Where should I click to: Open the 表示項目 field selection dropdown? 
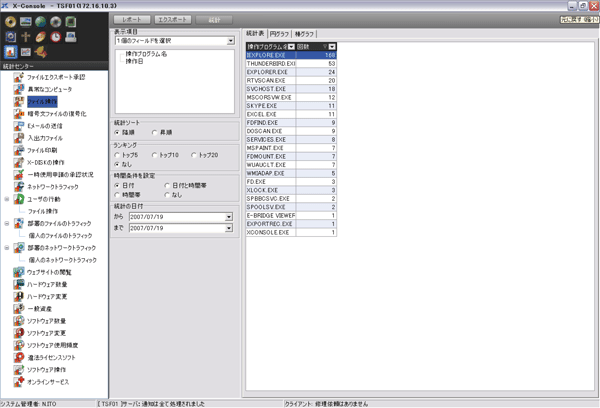point(230,41)
